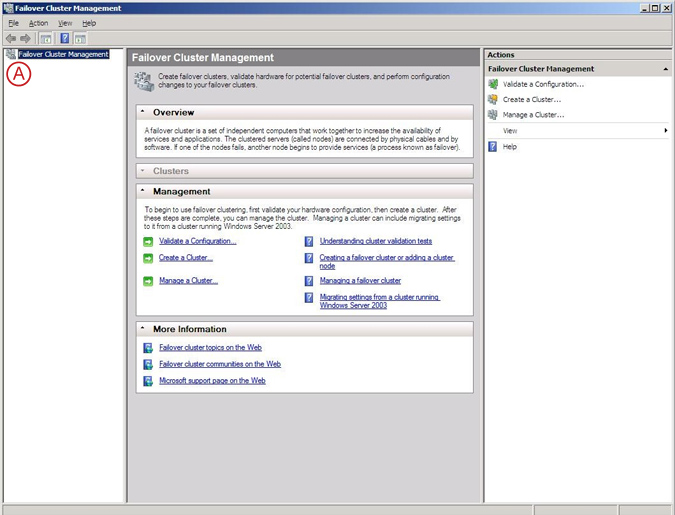Screen dimensions: 675x515
Task: Choose Validate a Configuration in Actions pane
Action: click(x=543, y=84)
